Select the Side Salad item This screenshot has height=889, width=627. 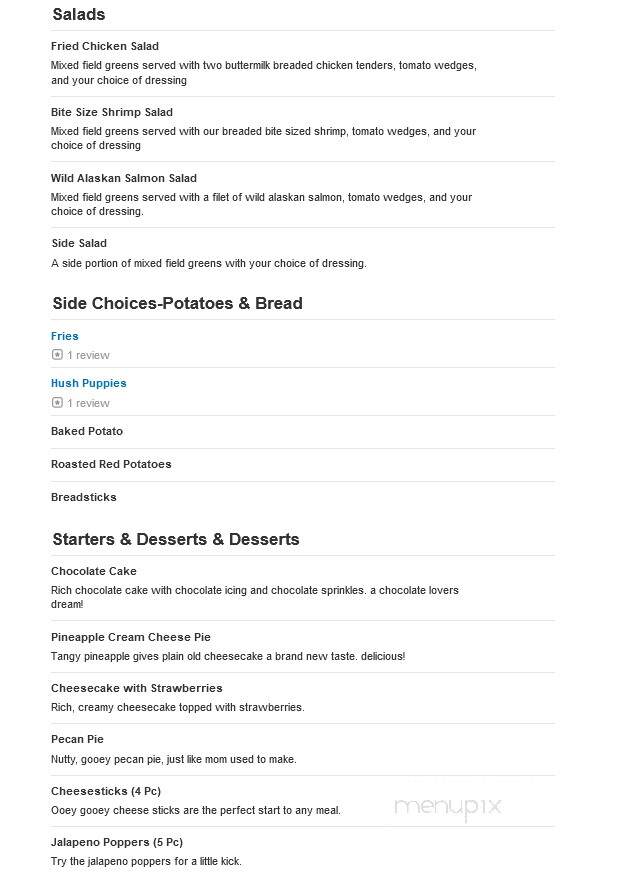[79, 243]
